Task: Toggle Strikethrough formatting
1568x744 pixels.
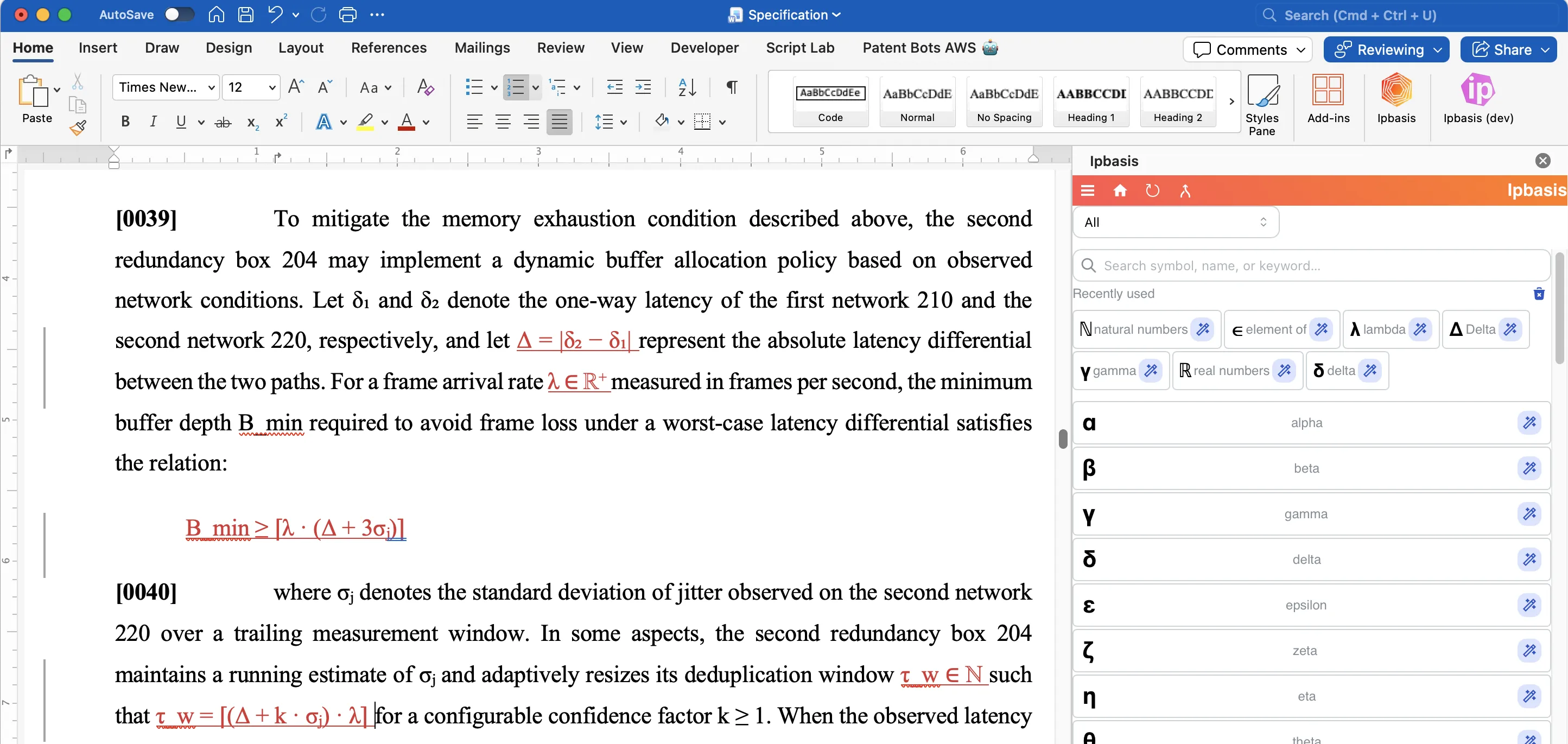Action: pos(223,123)
